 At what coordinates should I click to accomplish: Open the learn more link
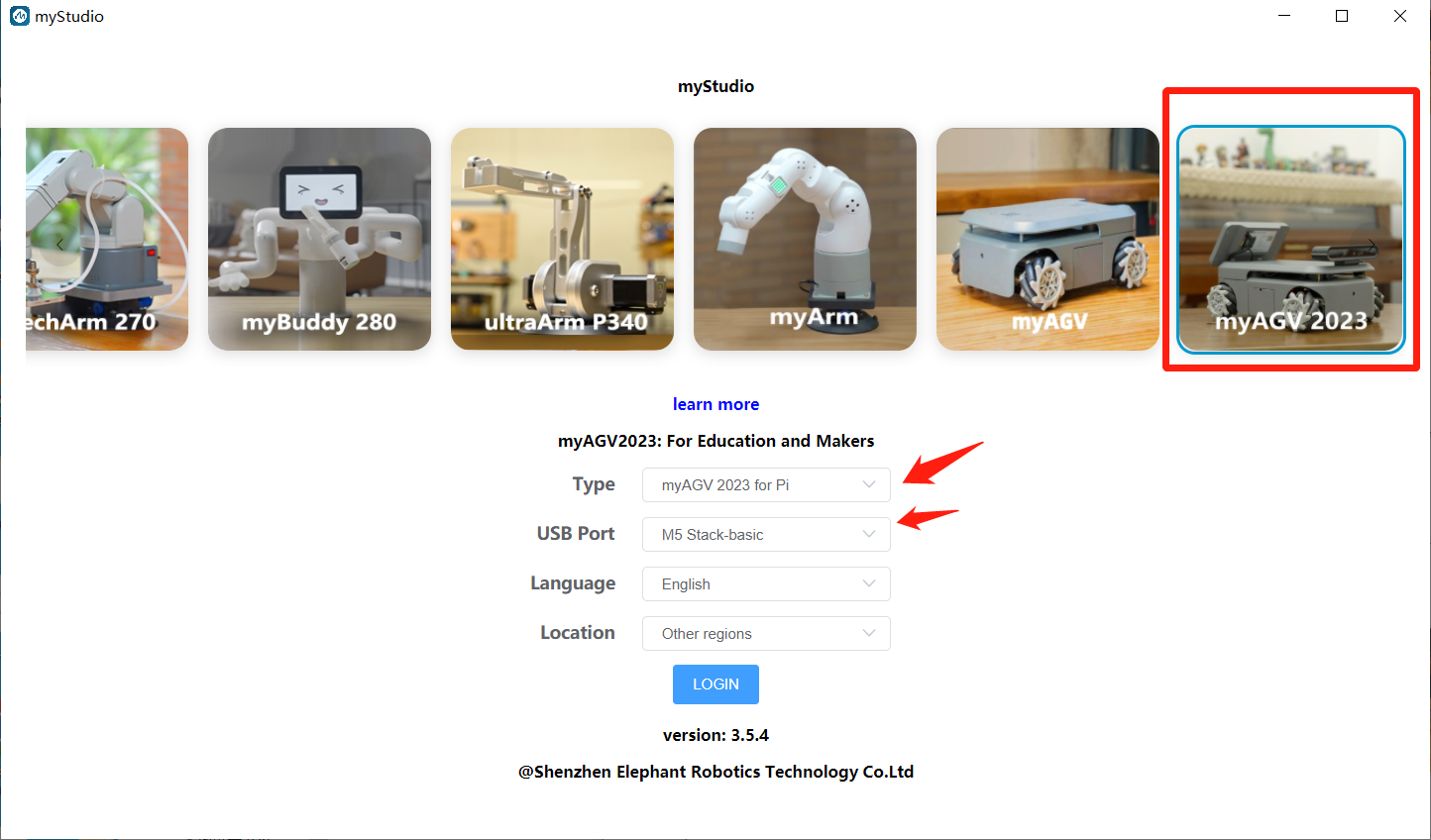point(715,404)
